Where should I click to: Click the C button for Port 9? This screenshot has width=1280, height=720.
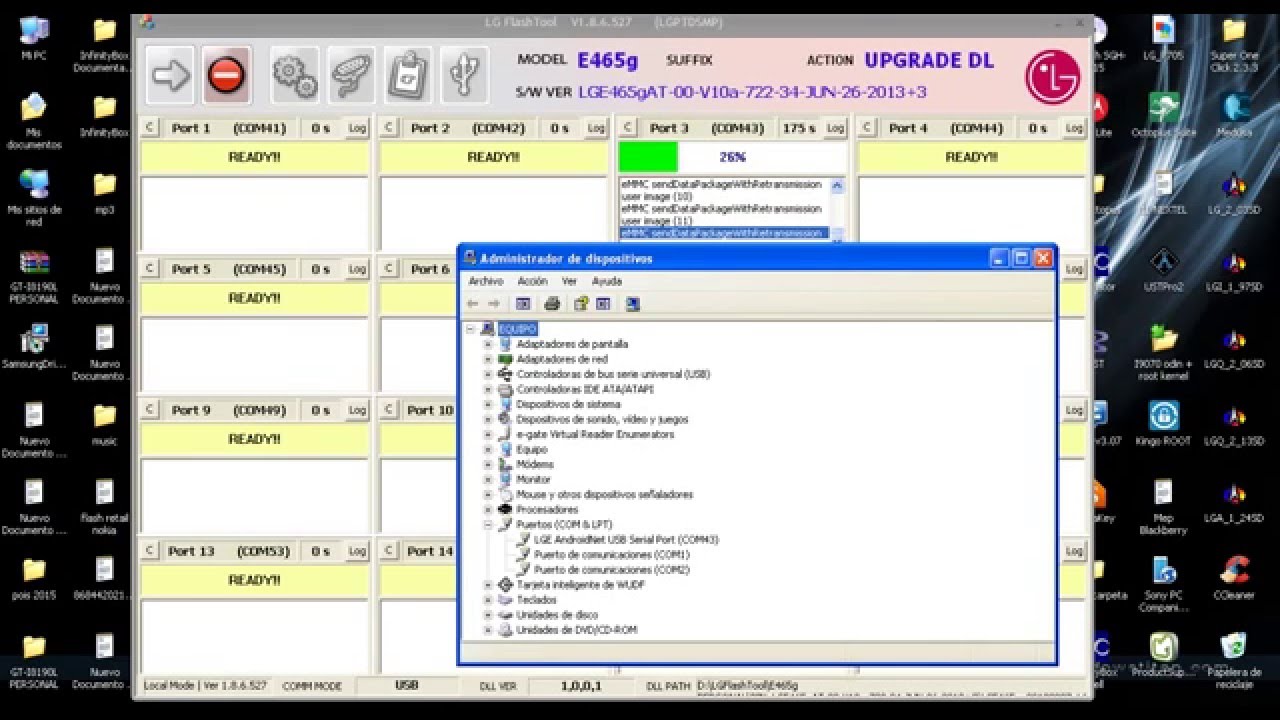(x=149, y=410)
